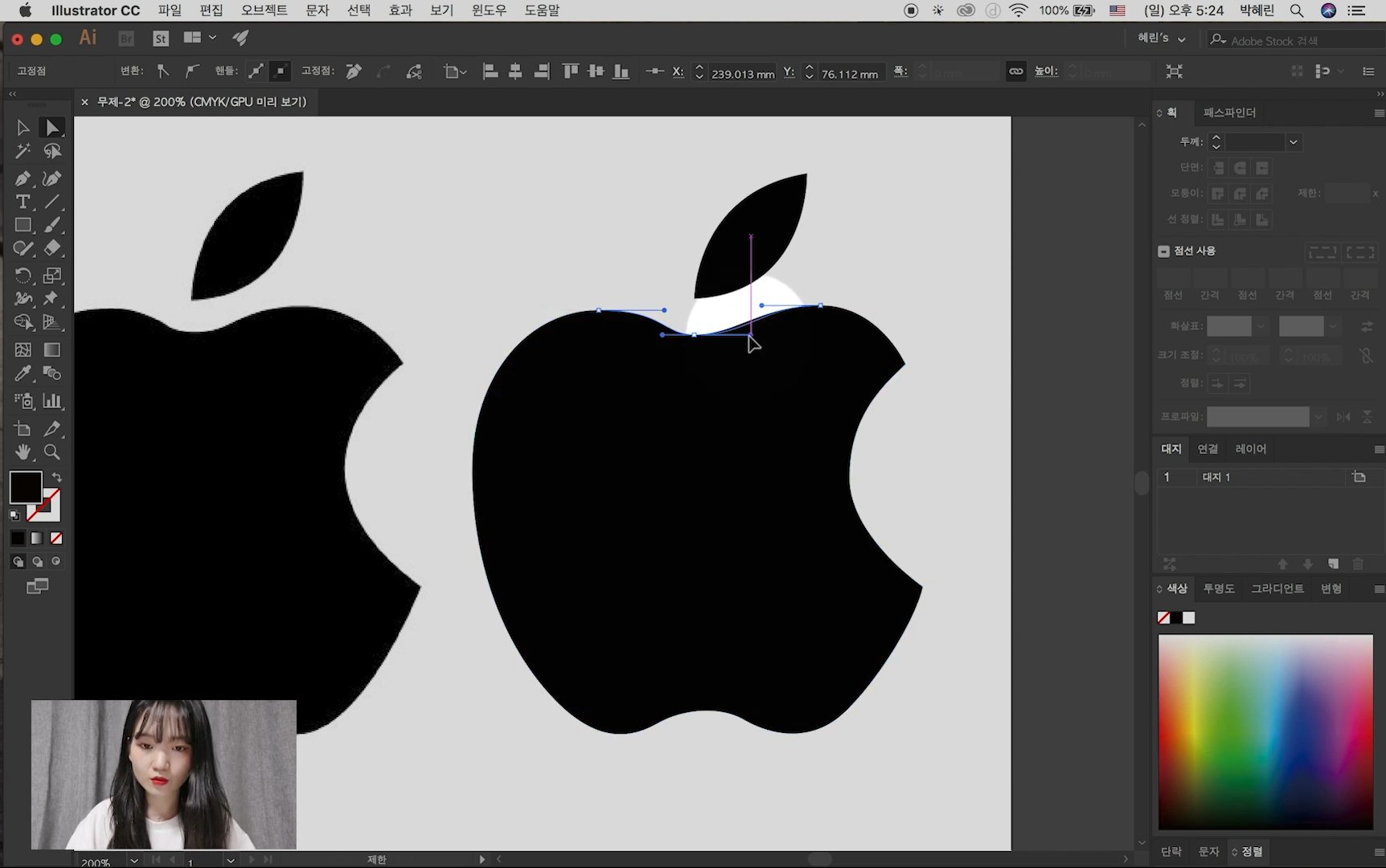This screenshot has width=1386, height=868.
Task: Select the Rectangle tool
Action: pos(23,225)
